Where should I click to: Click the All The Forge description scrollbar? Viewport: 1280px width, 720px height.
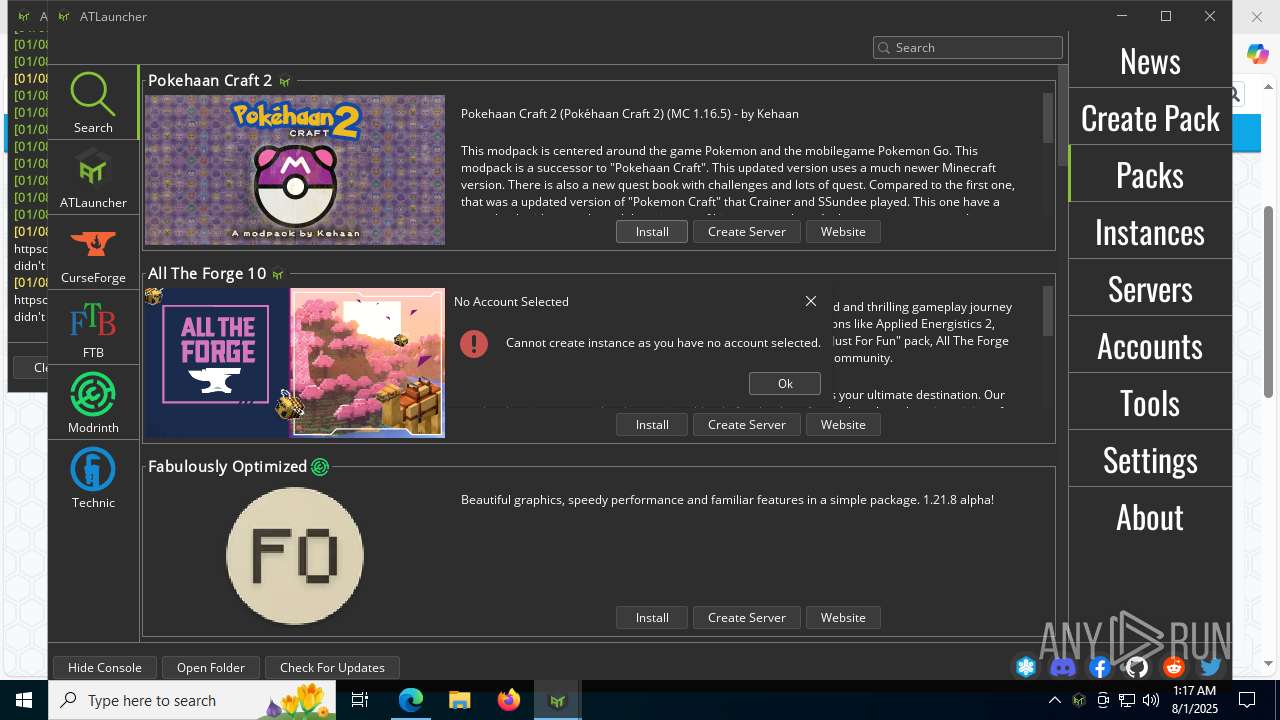click(x=1048, y=311)
